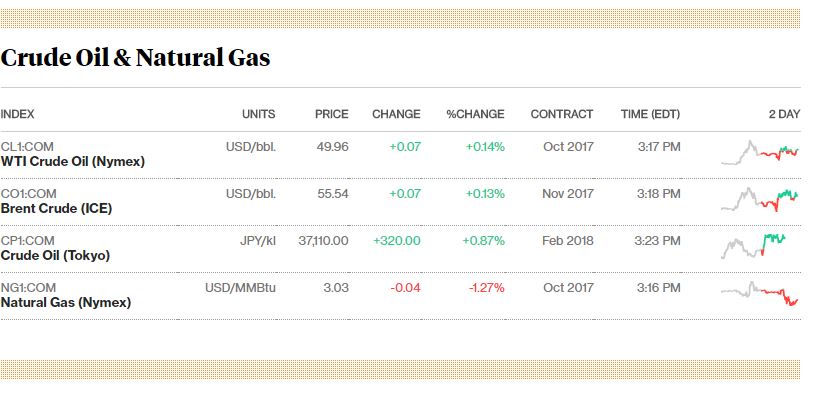
Task: Open the WTI Crude Oil (Nymex) link
Action: click(x=73, y=161)
